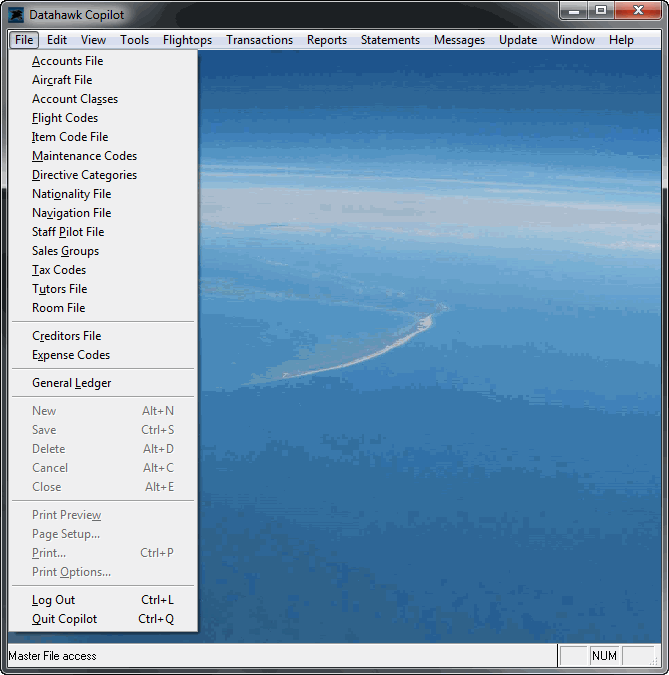
Task: Click the greyed Print Options... item
Action: 103,572
